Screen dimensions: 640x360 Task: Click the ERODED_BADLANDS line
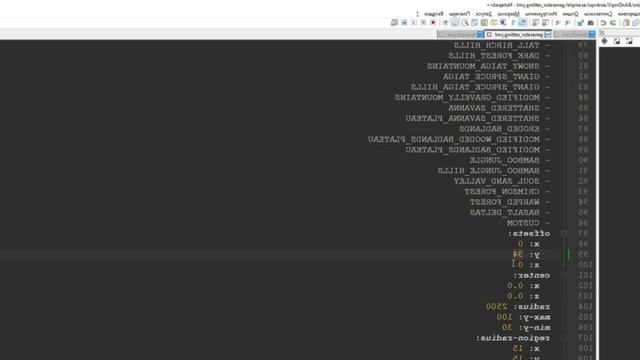tap(504, 129)
